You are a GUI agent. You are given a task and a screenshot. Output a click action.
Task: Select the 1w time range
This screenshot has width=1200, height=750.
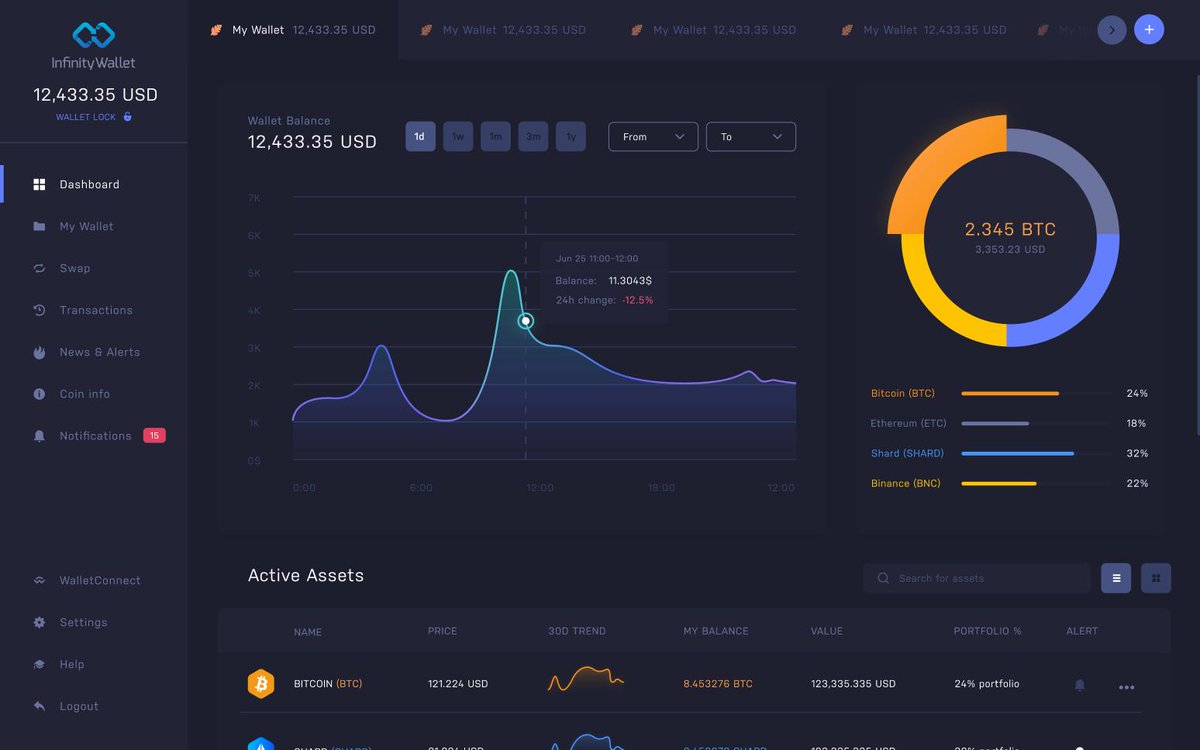[458, 136]
